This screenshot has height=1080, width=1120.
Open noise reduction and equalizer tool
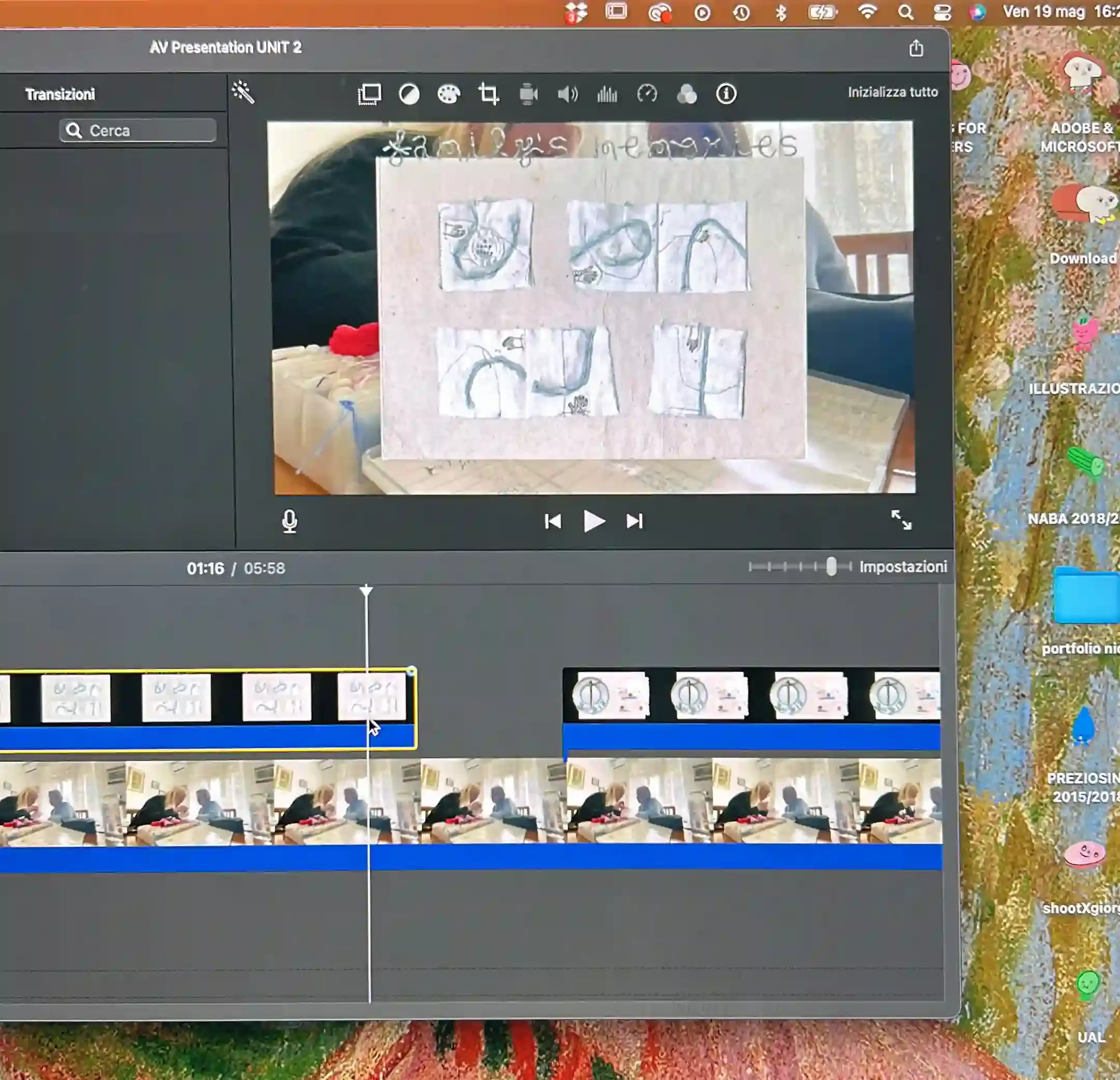click(607, 94)
